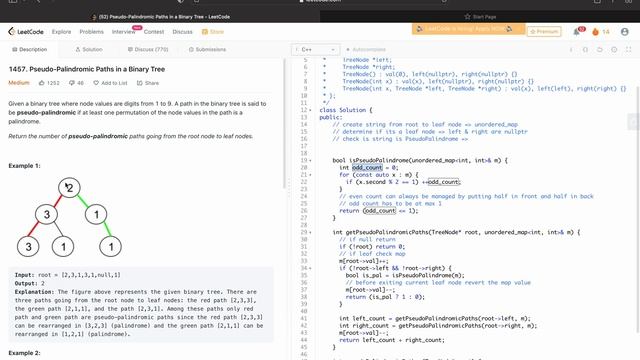Click the binary tree example diagram
Screen dimensions: 640x360
(69, 217)
